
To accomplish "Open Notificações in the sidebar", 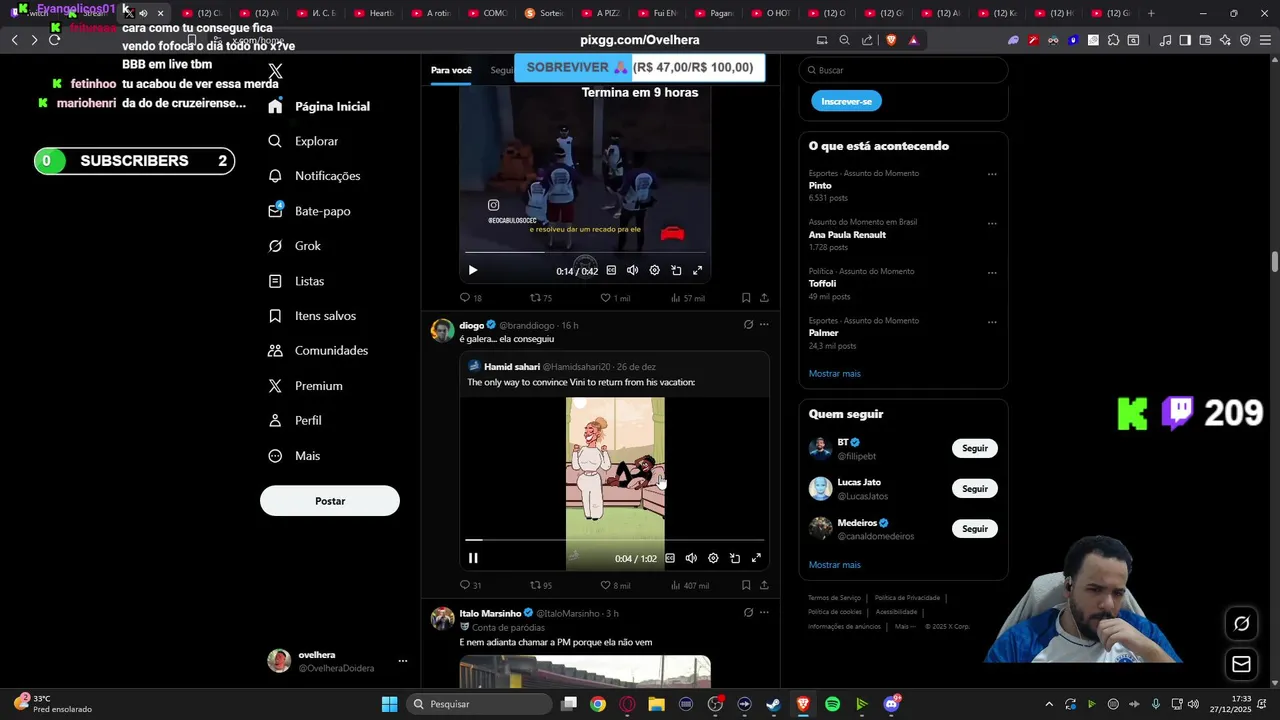I will coord(314,176).
